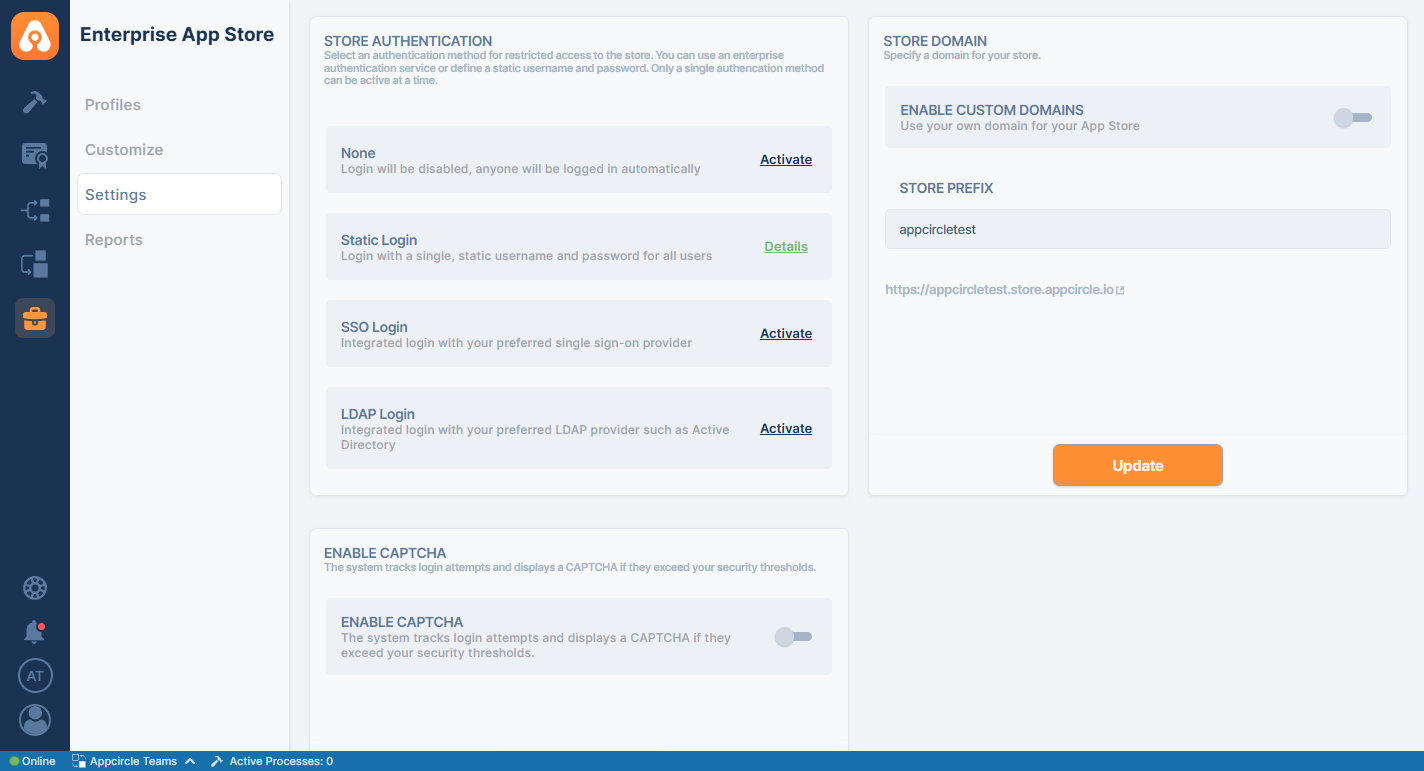Click the orange Update button
This screenshot has height=771, width=1424.
pos(1138,465)
